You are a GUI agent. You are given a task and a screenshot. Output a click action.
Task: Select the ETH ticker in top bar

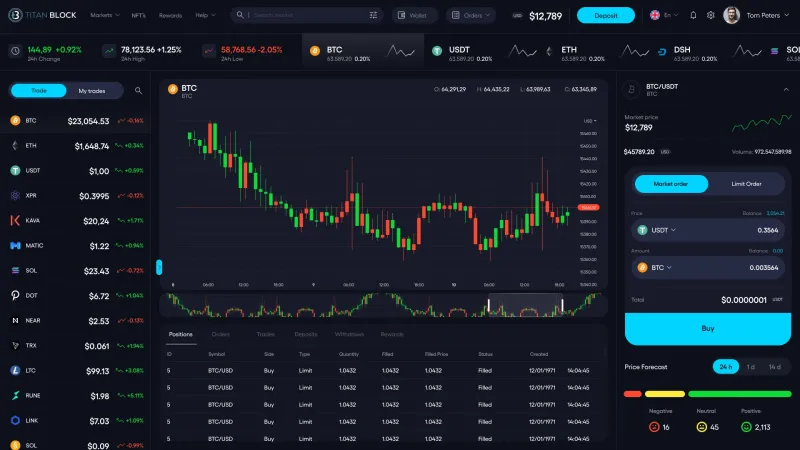569,50
